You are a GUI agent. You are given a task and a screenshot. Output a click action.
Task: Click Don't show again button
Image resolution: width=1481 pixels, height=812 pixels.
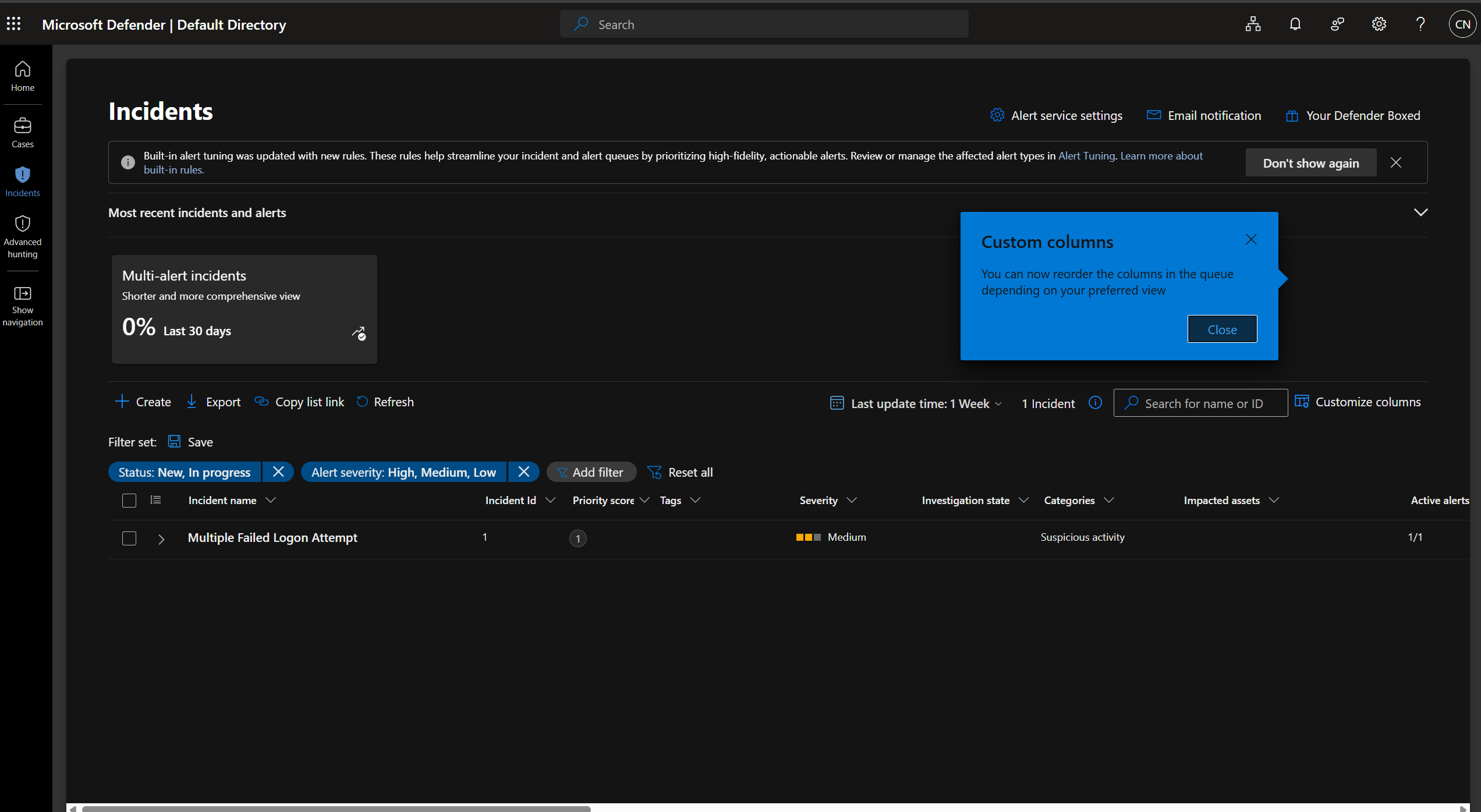coord(1311,162)
